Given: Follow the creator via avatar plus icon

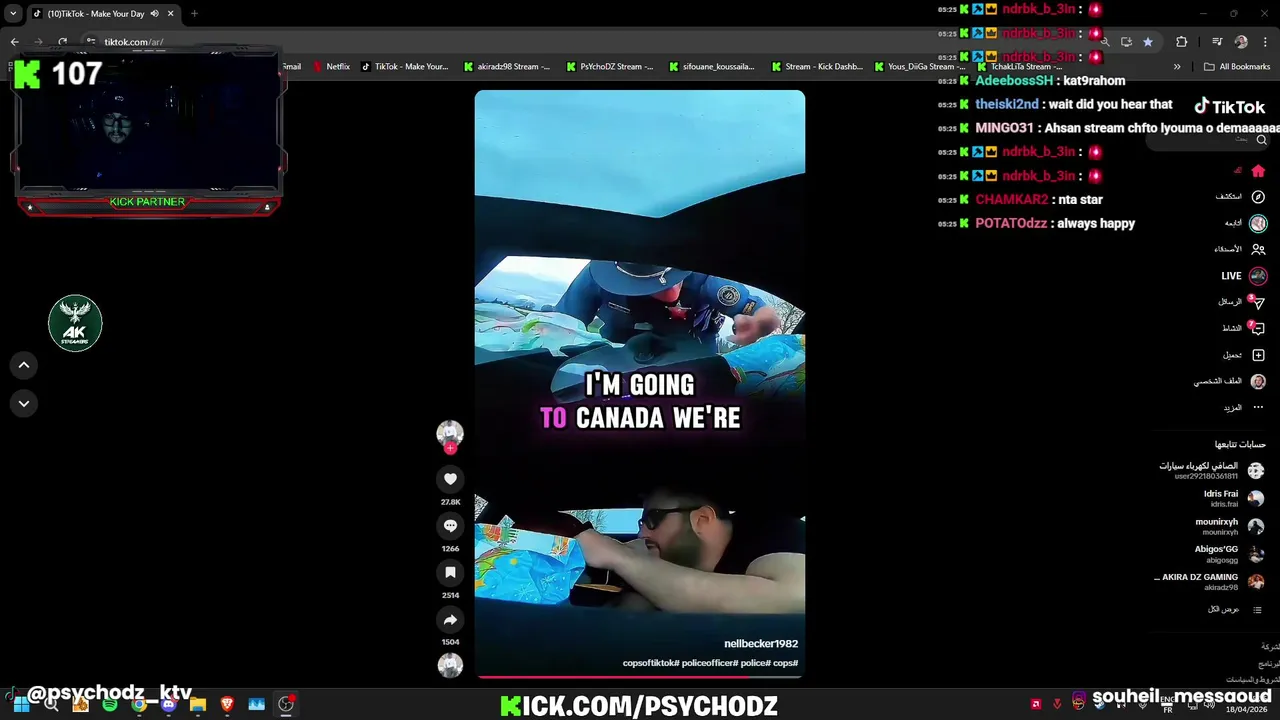Looking at the screenshot, I should click(x=450, y=448).
